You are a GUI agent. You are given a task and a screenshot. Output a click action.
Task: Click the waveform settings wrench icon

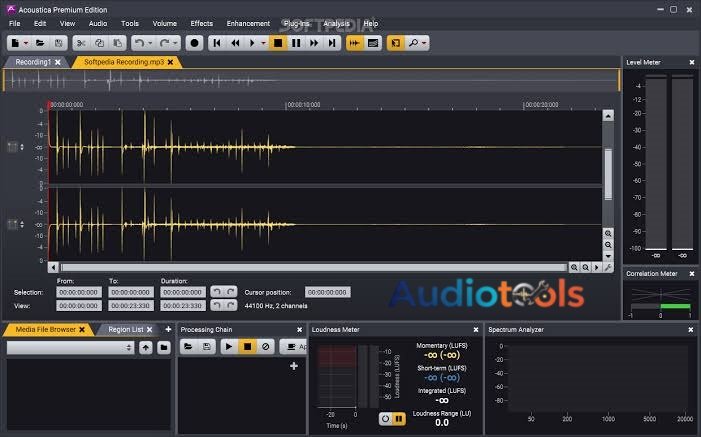[608, 267]
